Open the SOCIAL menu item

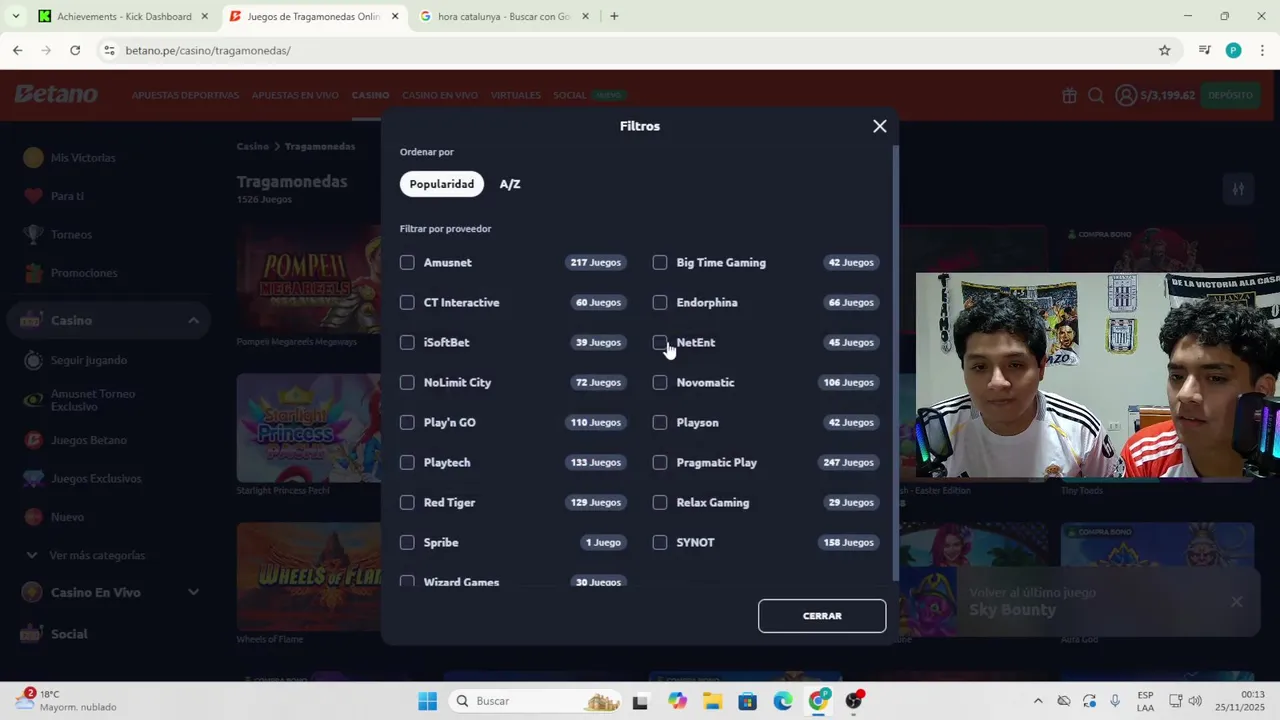570,95
